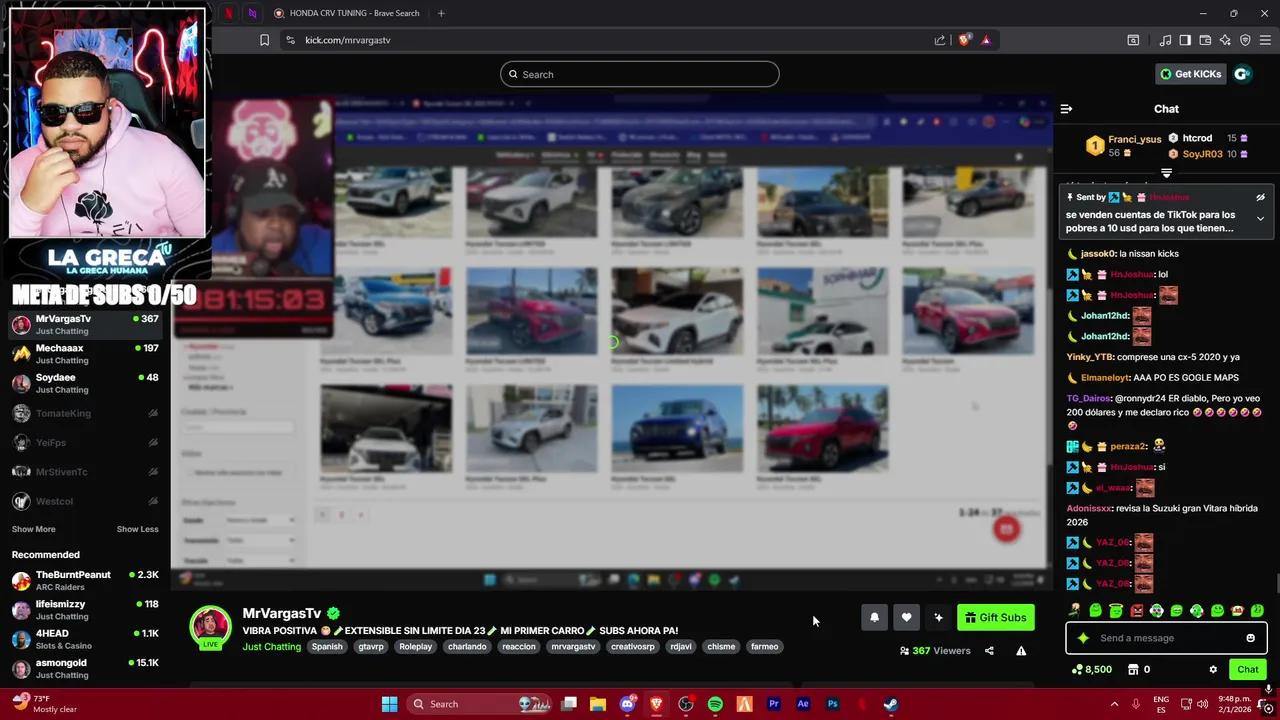Open emote picker in message box

tap(1250, 638)
